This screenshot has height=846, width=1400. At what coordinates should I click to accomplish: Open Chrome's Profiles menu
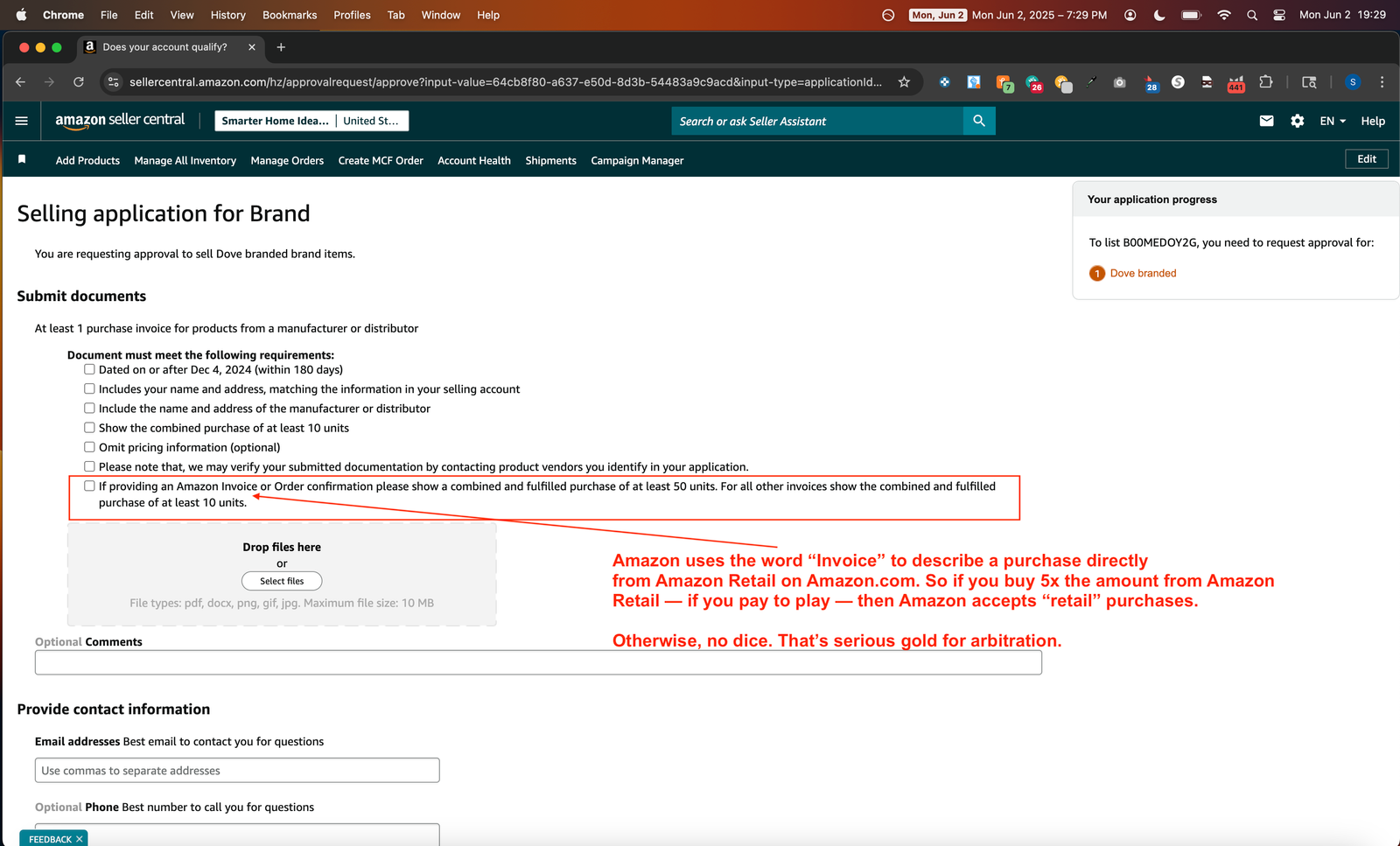(x=352, y=15)
